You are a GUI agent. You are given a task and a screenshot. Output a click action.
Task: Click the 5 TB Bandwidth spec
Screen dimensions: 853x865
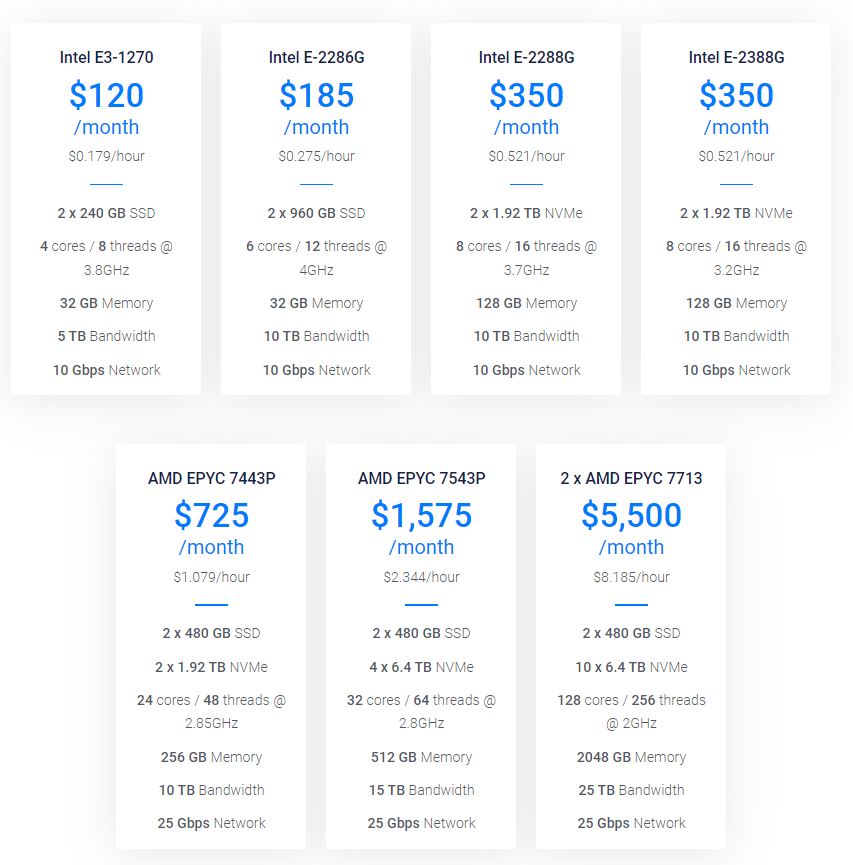point(106,336)
